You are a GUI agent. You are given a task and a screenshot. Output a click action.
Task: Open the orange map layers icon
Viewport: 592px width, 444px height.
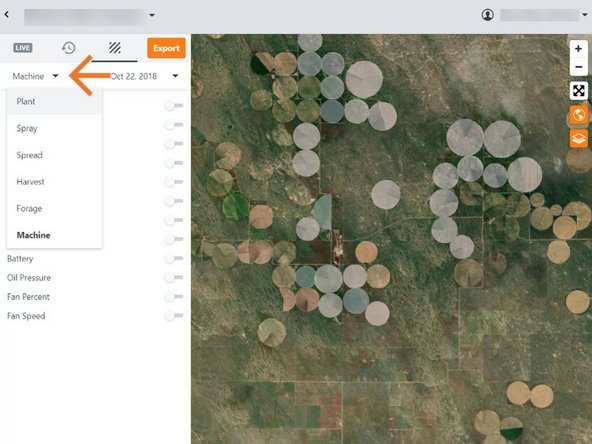pyautogui.click(x=578, y=139)
